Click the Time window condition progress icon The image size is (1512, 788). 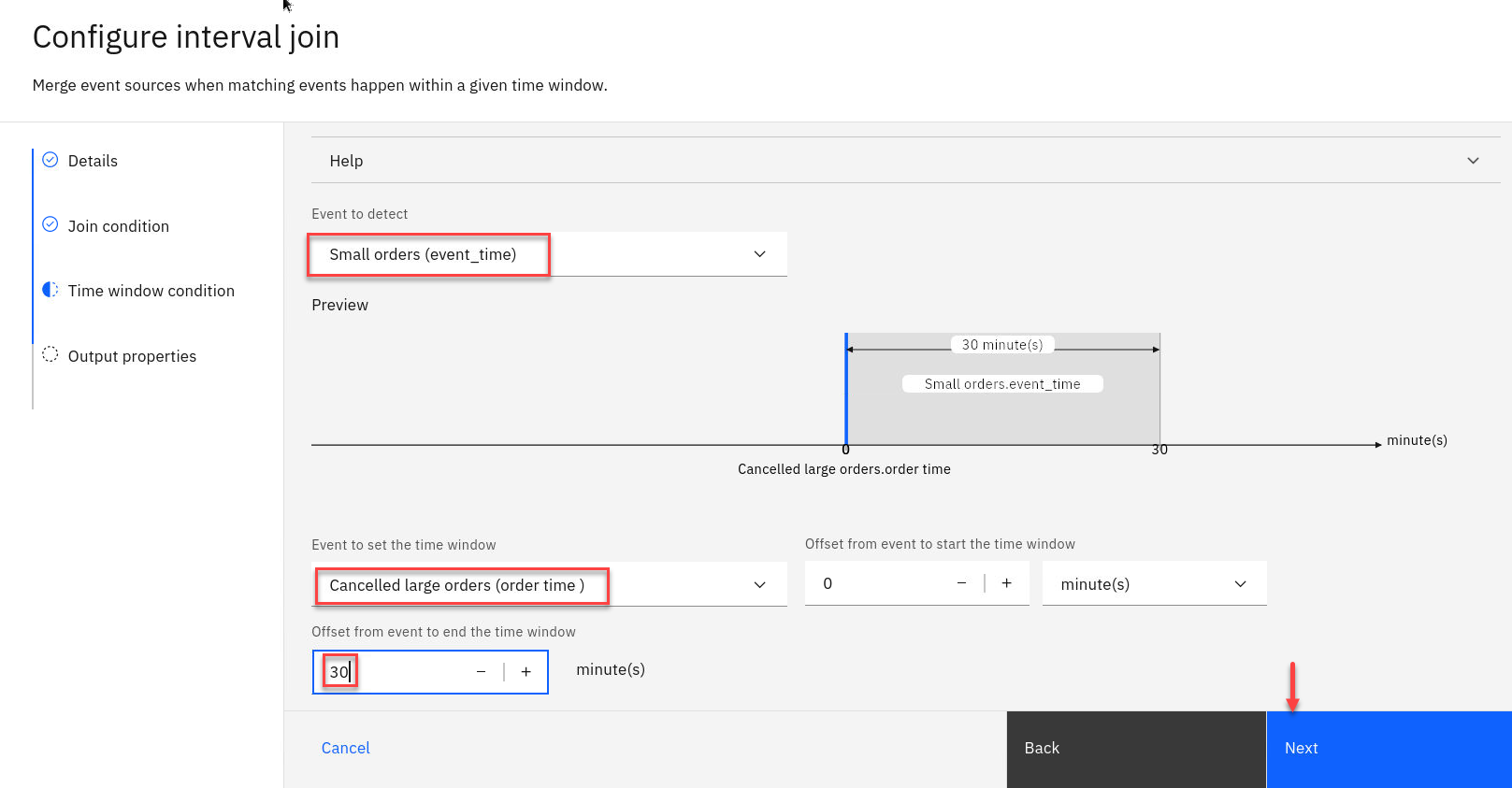50,290
